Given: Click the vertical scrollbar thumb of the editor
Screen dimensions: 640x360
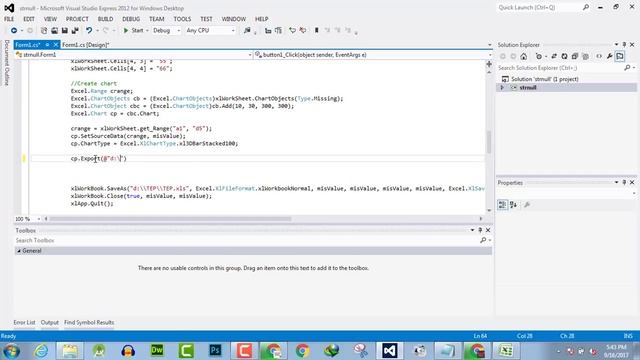Looking at the screenshot, I should click(x=489, y=142).
